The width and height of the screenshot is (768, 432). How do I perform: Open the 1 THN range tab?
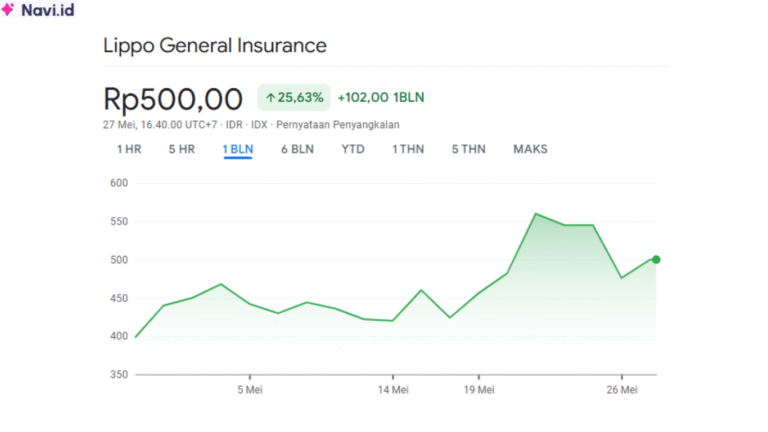point(408,149)
